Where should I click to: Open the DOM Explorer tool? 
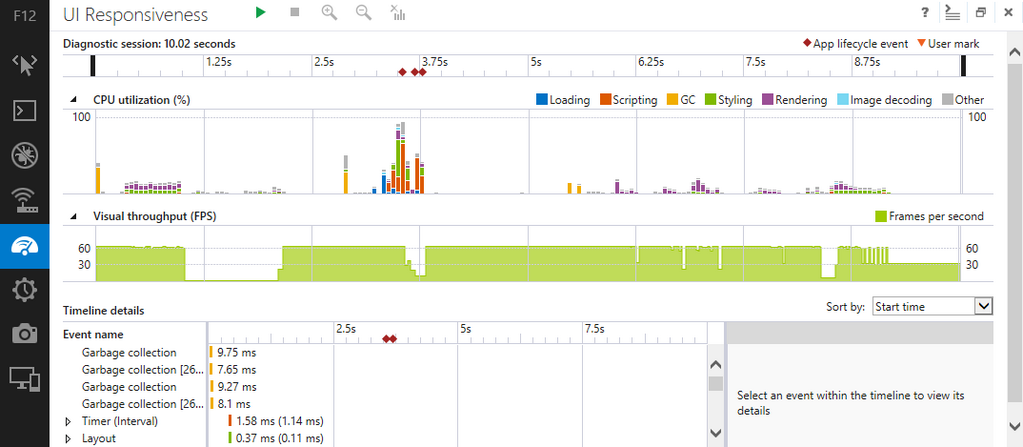click(25, 65)
